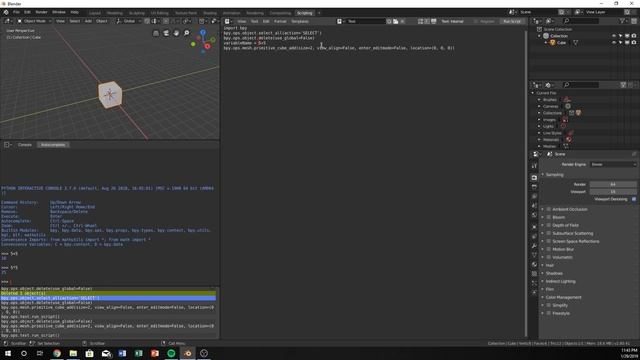Open the Global transform orientation dropdown
The height and width of the screenshot is (360, 640).
[128, 21]
